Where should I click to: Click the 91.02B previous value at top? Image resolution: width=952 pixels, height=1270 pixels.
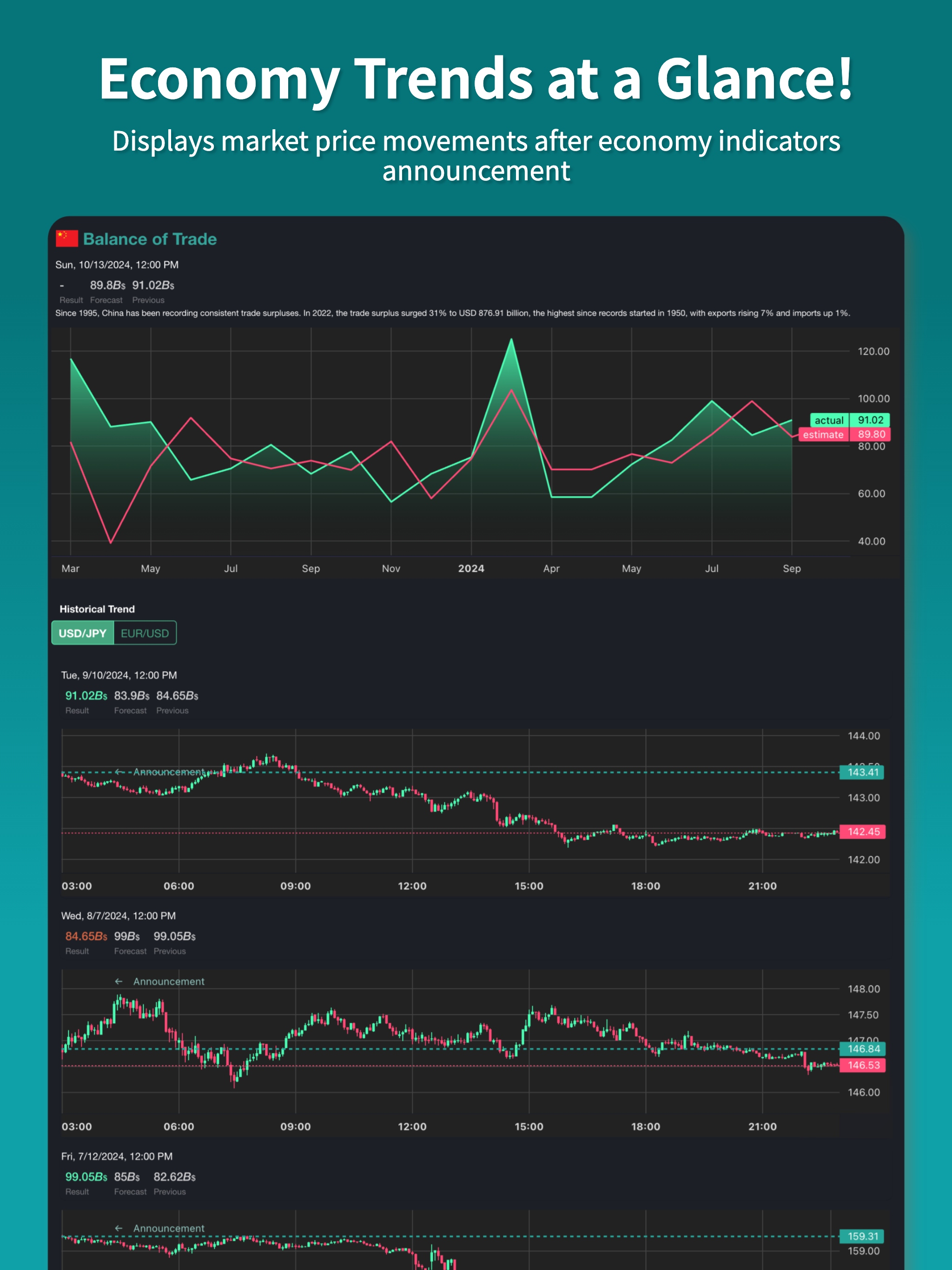(153, 285)
